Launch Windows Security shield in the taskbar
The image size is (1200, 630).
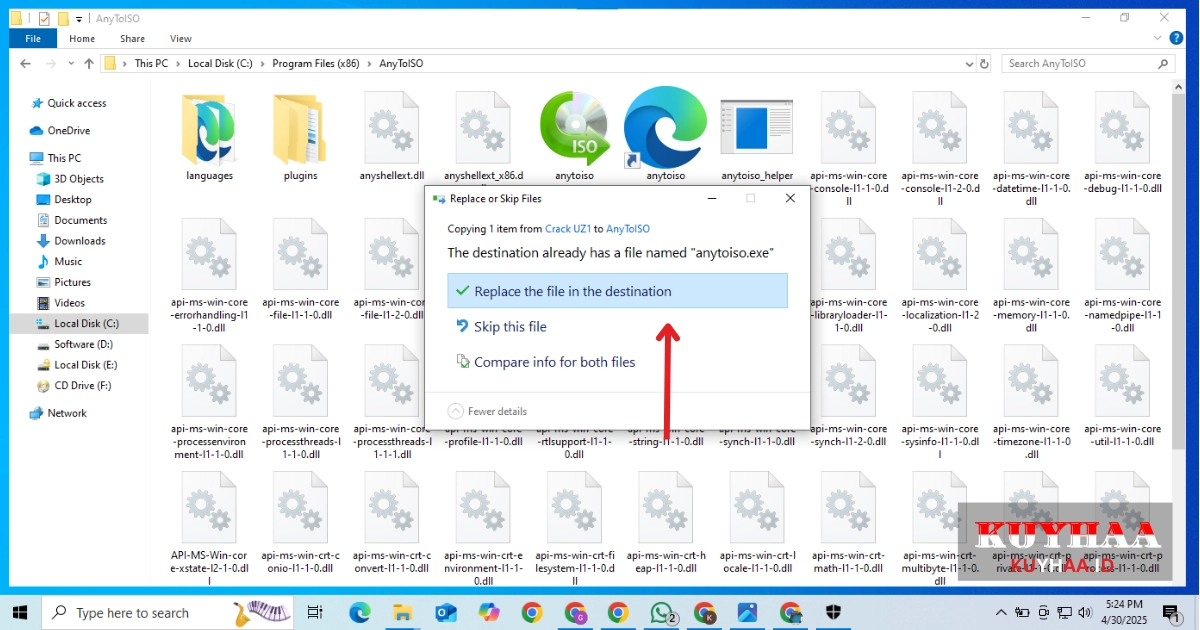point(835,612)
